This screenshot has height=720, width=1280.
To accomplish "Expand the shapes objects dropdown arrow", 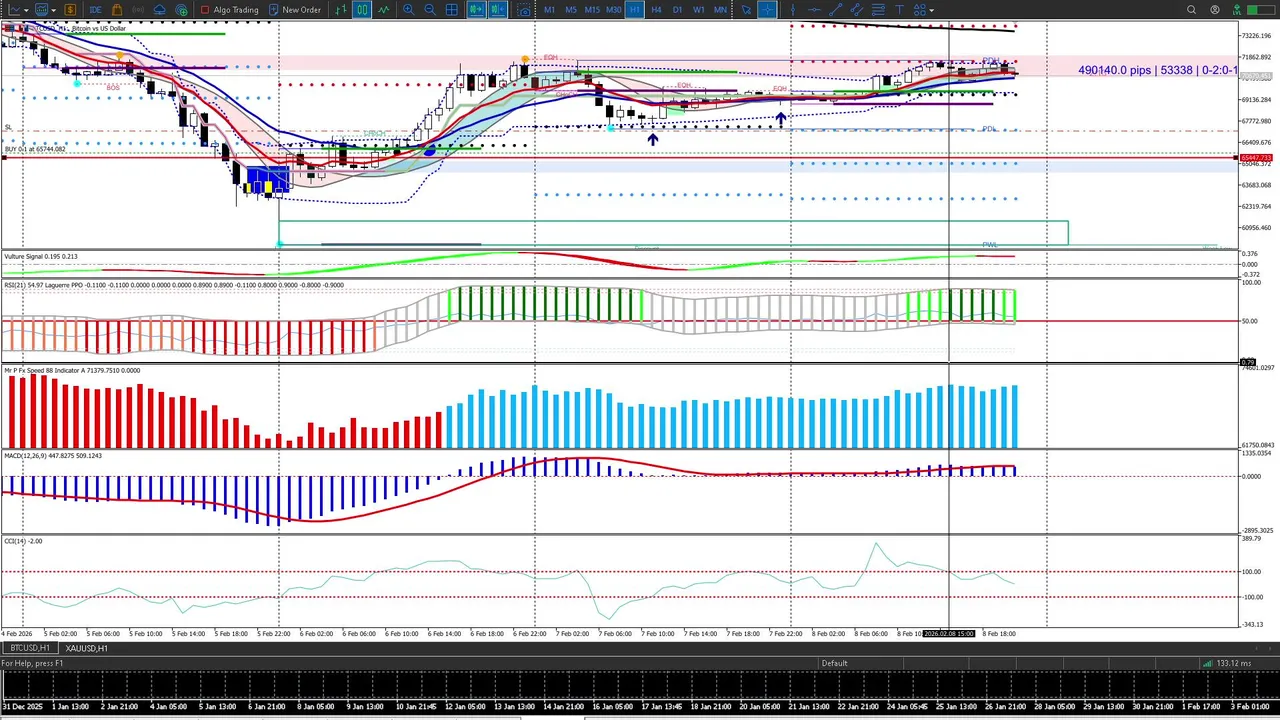I will pyautogui.click(x=932, y=10).
